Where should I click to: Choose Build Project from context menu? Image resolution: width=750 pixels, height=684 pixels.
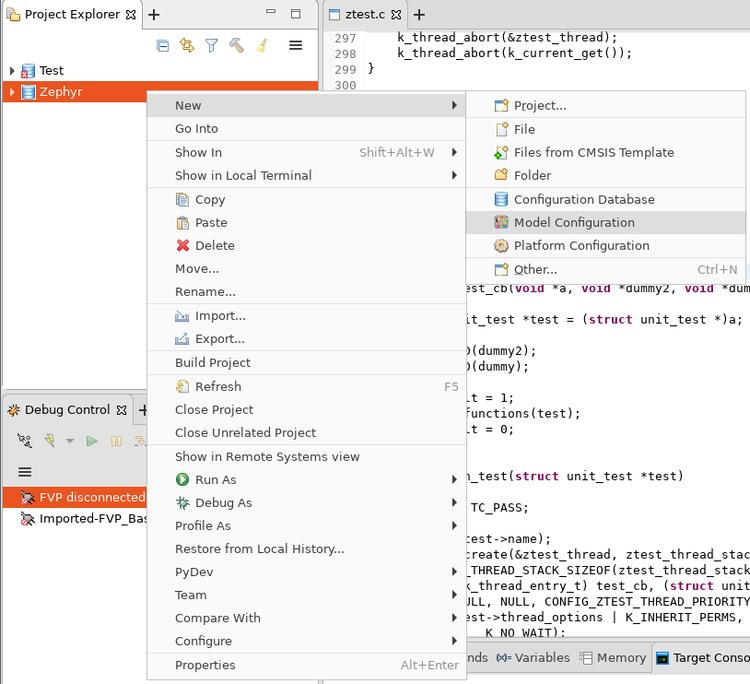click(212, 363)
